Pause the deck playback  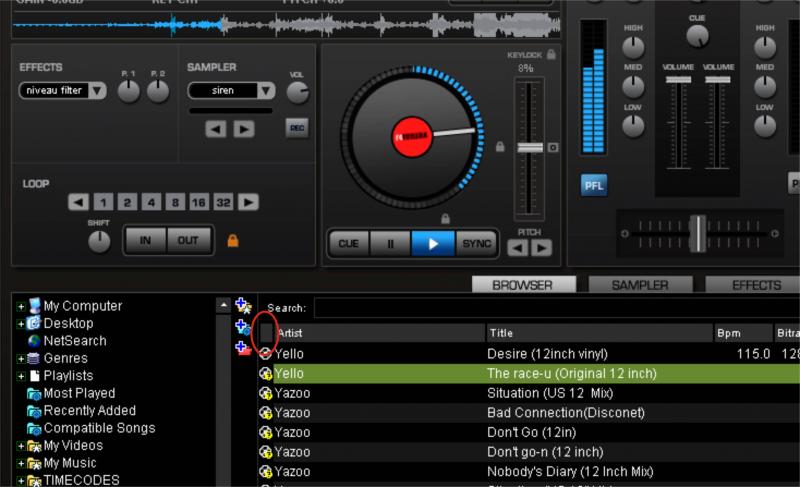[x=390, y=244]
